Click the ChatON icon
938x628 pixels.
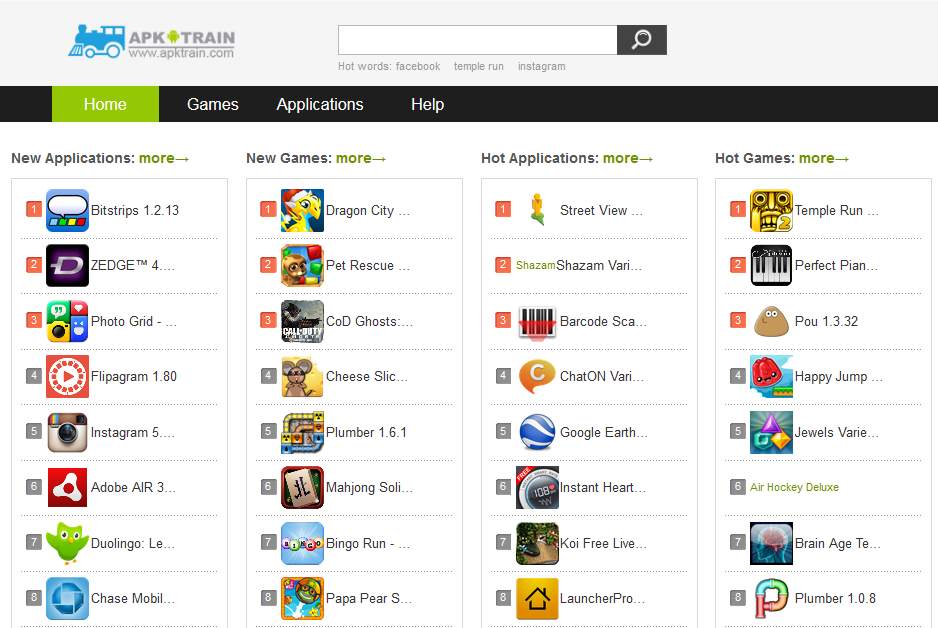(537, 377)
